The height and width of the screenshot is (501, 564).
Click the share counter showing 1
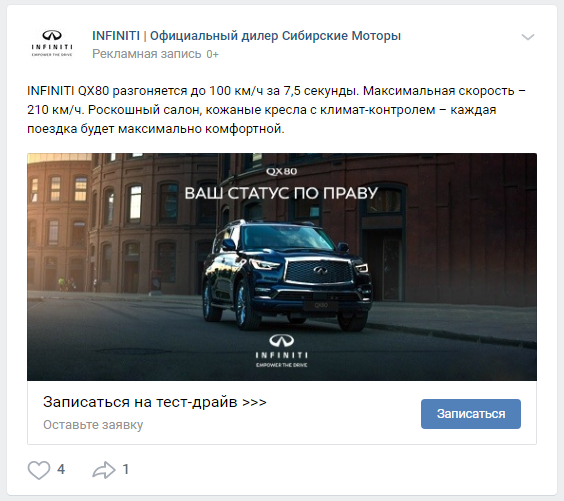[126, 469]
